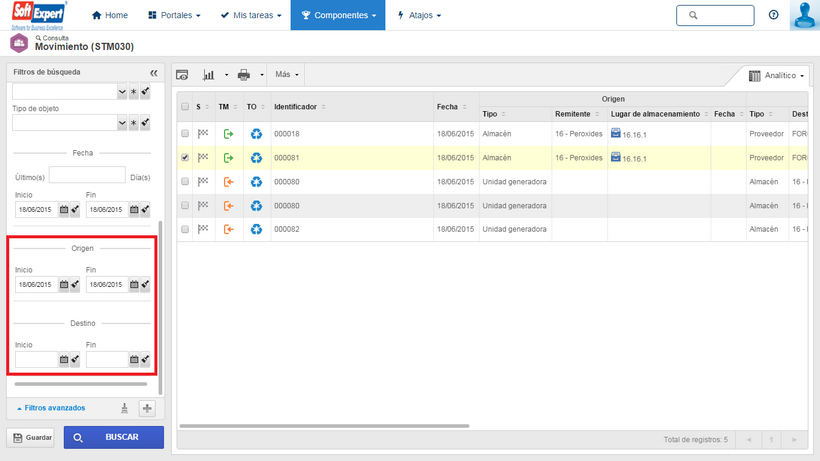
Task: Click the add advanced filter plus icon
Action: tap(147, 408)
